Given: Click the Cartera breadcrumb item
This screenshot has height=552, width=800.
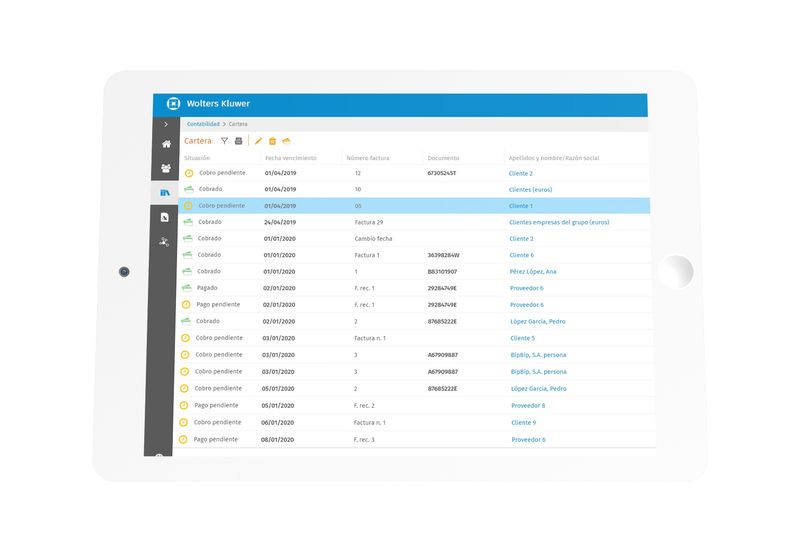Looking at the screenshot, I should [x=238, y=124].
